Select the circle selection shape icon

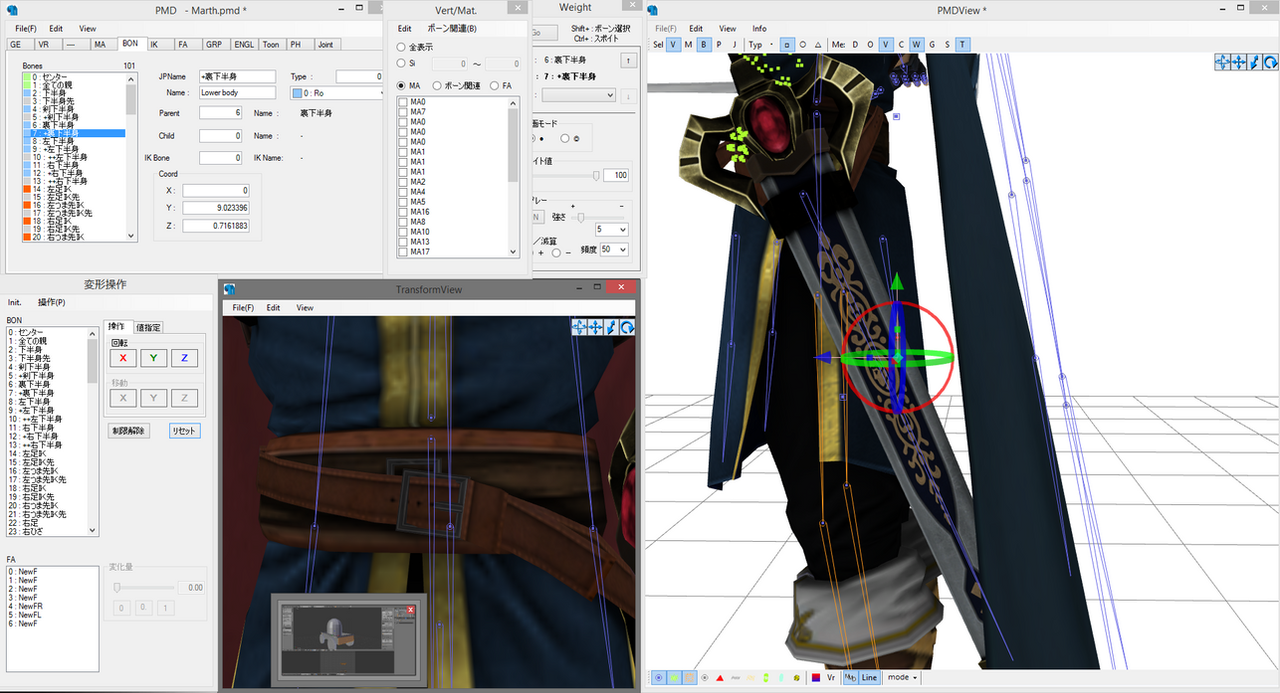803,44
